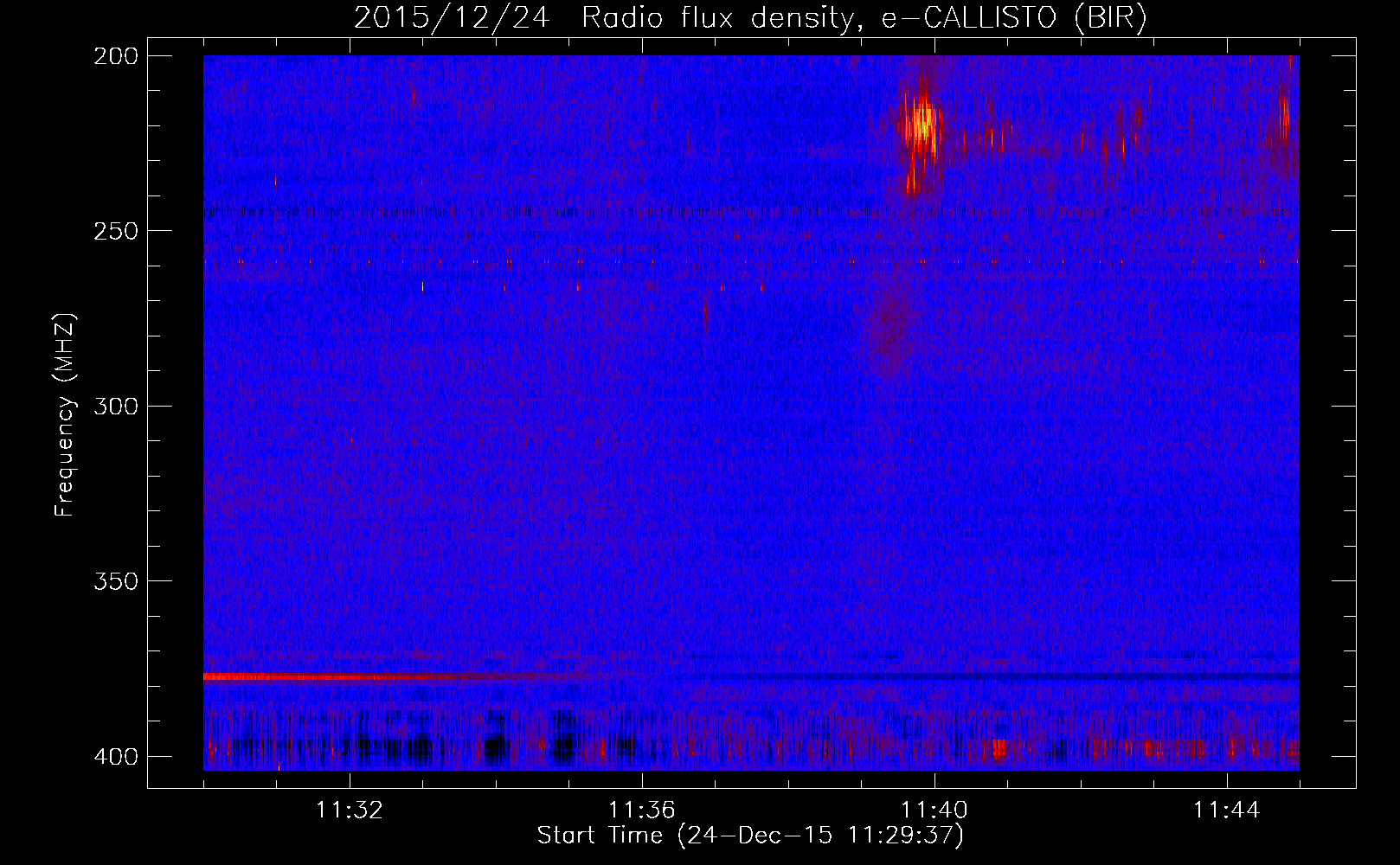Select the 300 frequency tick label
Screen dimensions: 1400x865
tap(115, 406)
